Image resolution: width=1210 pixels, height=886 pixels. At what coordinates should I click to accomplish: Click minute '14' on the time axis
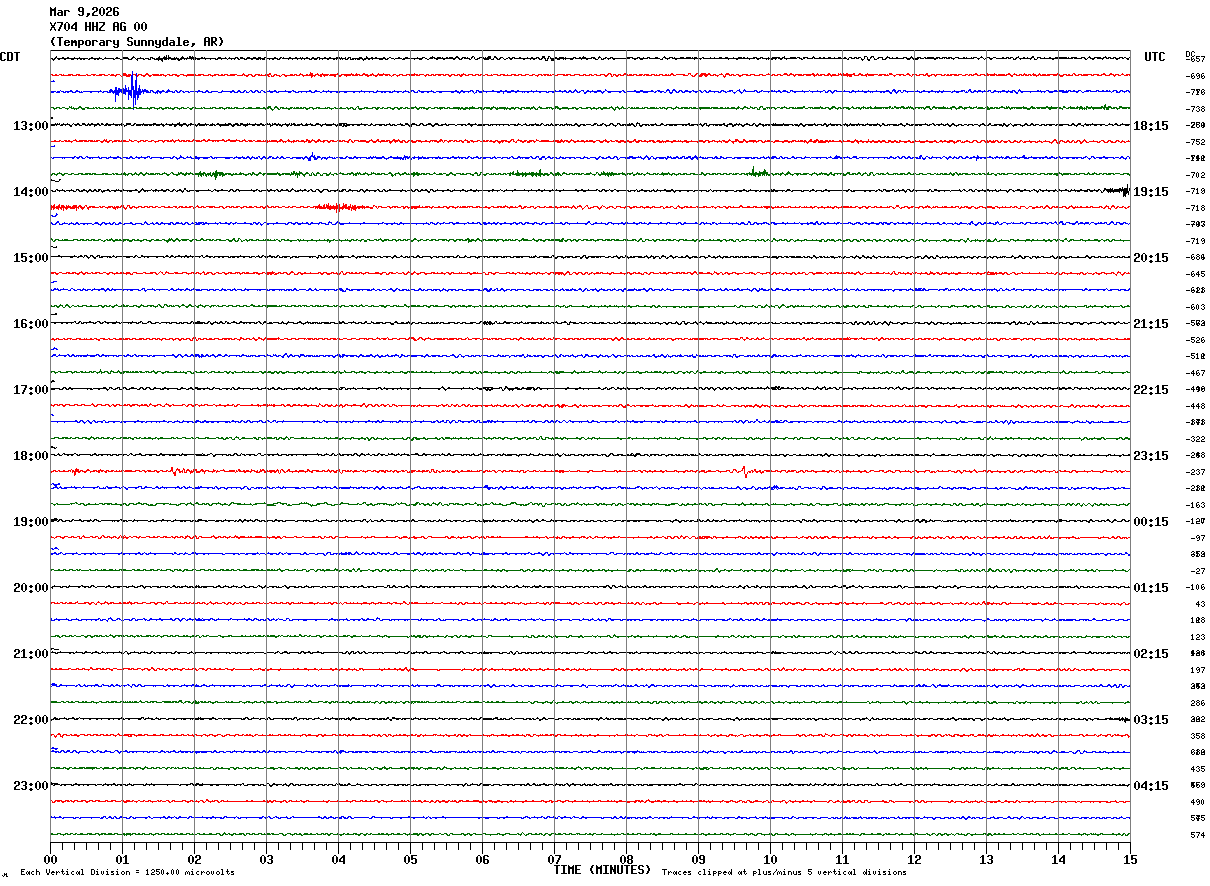click(x=1058, y=859)
